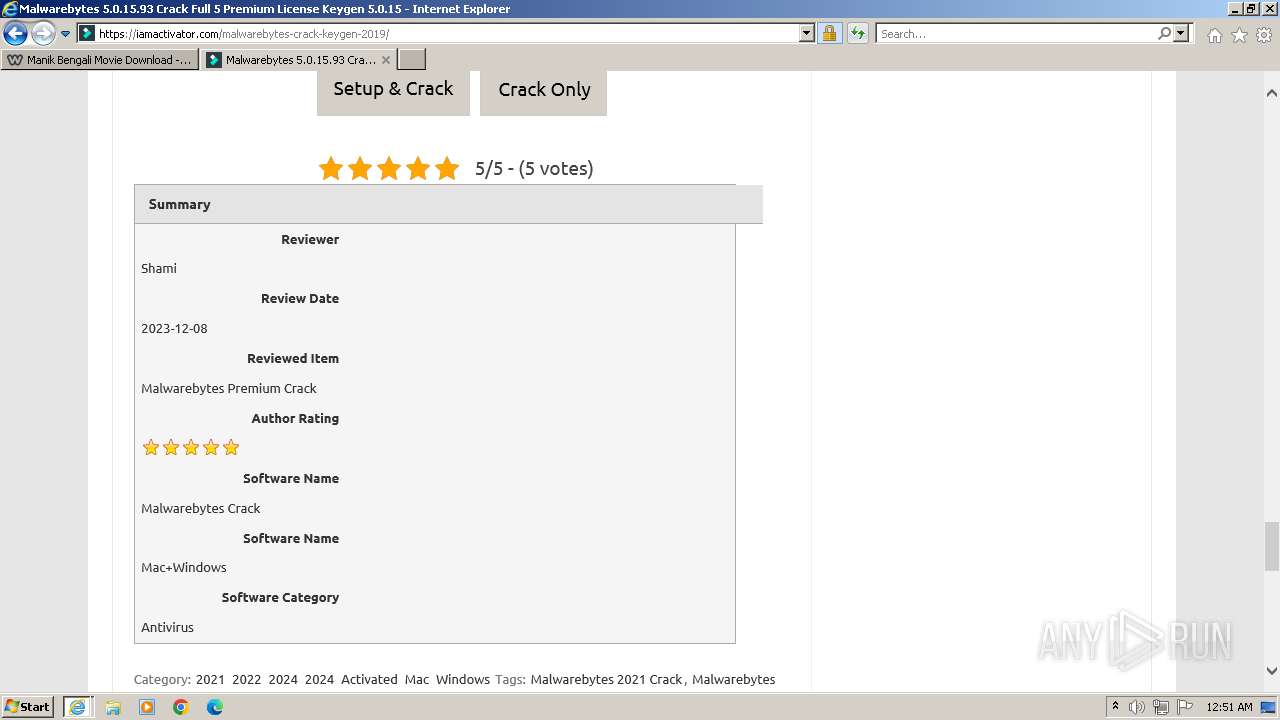
Task: Switch to Malwarebytes 5.0.15.93 Crack tab
Action: tap(300, 60)
